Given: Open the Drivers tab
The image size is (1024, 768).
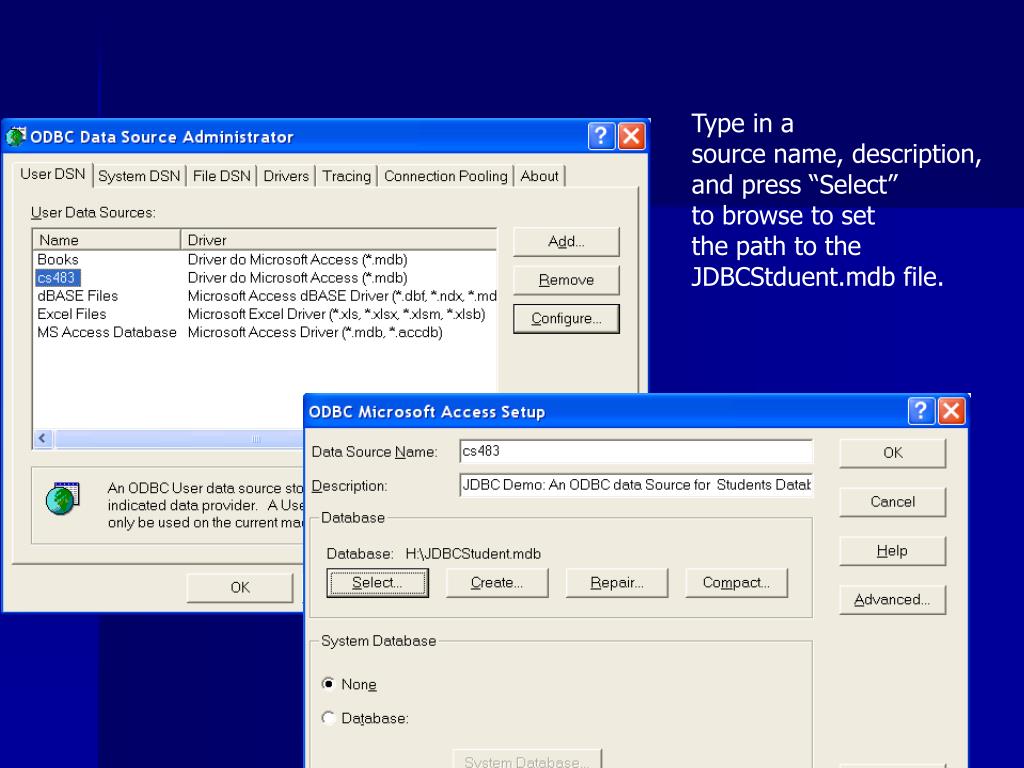Looking at the screenshot, I should point(286,176).
